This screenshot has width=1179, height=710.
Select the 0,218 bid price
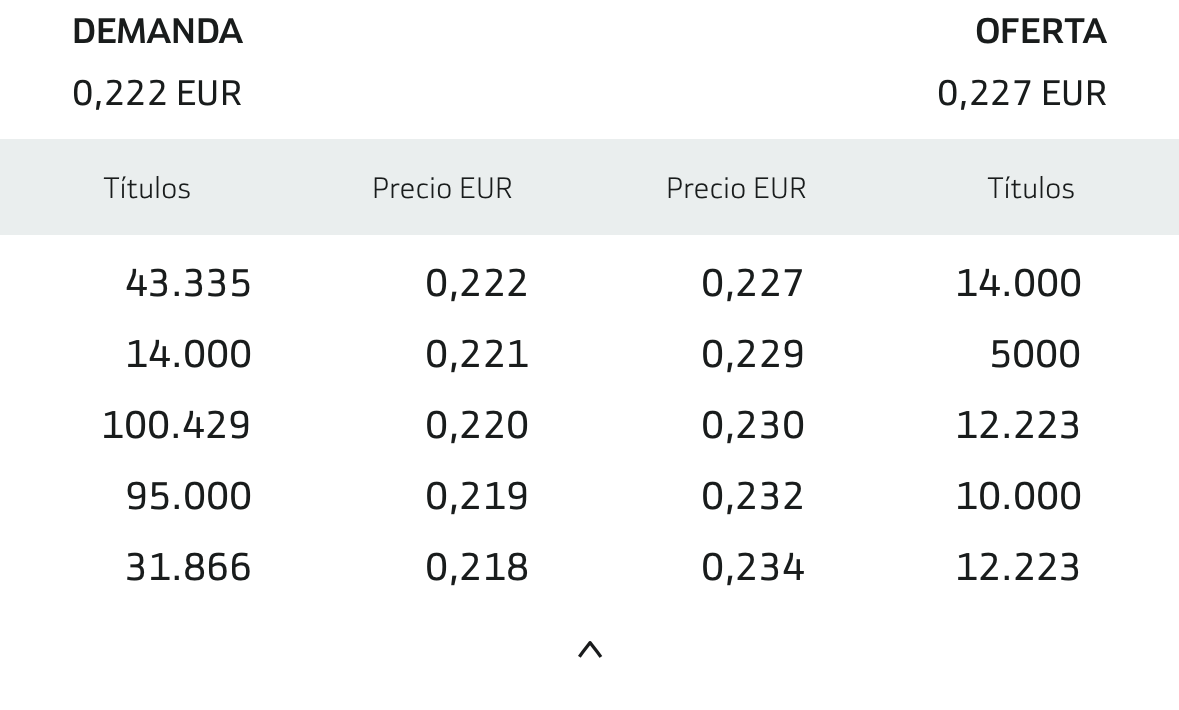tap(477, 567)
